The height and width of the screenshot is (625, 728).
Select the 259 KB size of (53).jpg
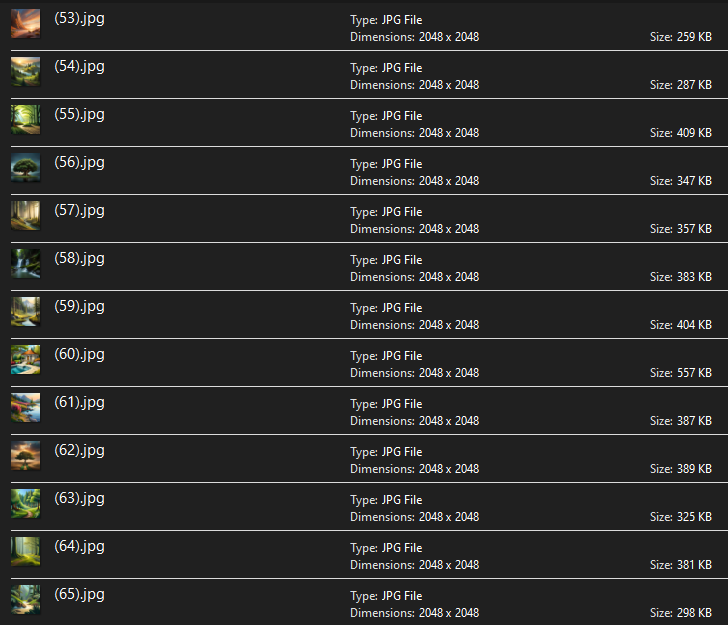point(680,37)
